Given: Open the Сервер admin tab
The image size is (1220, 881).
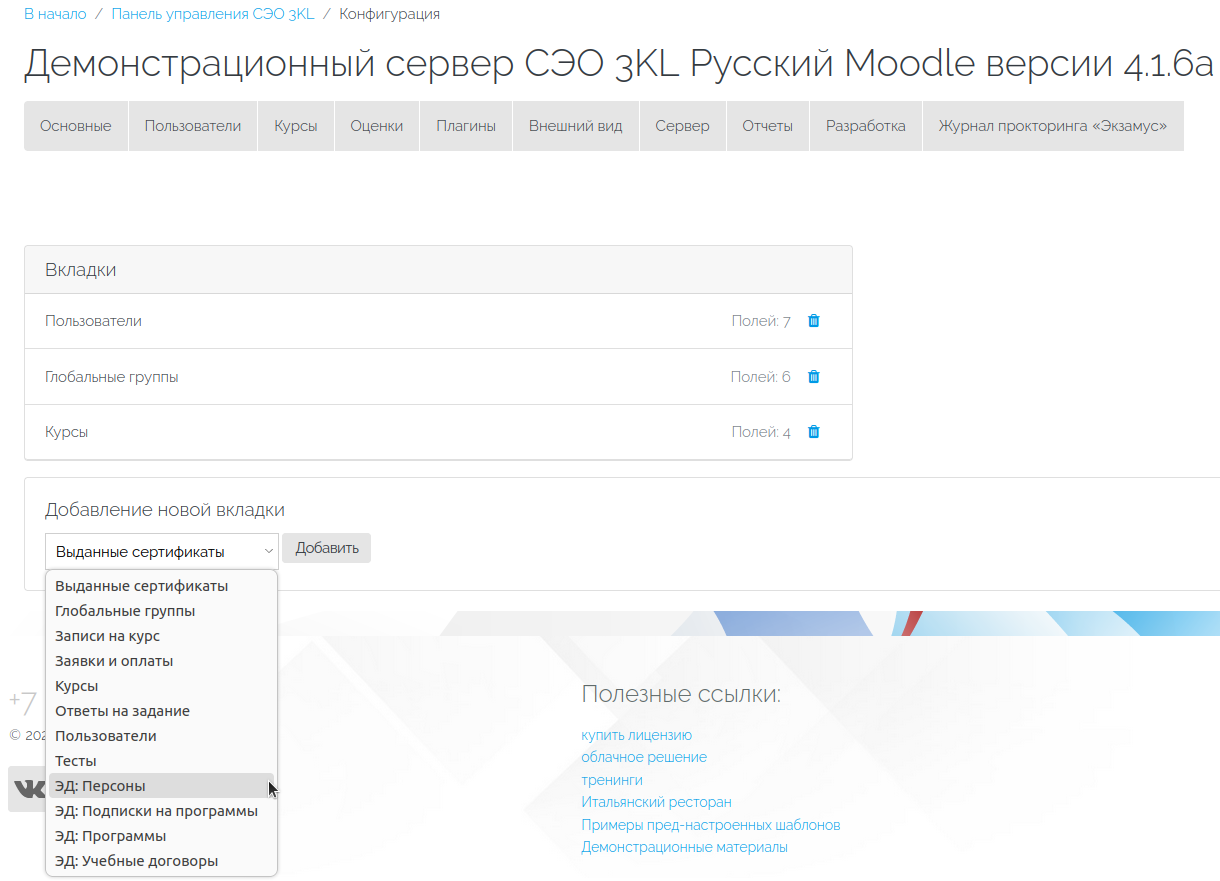Looking at the screenshot, I should click(683, 126).
